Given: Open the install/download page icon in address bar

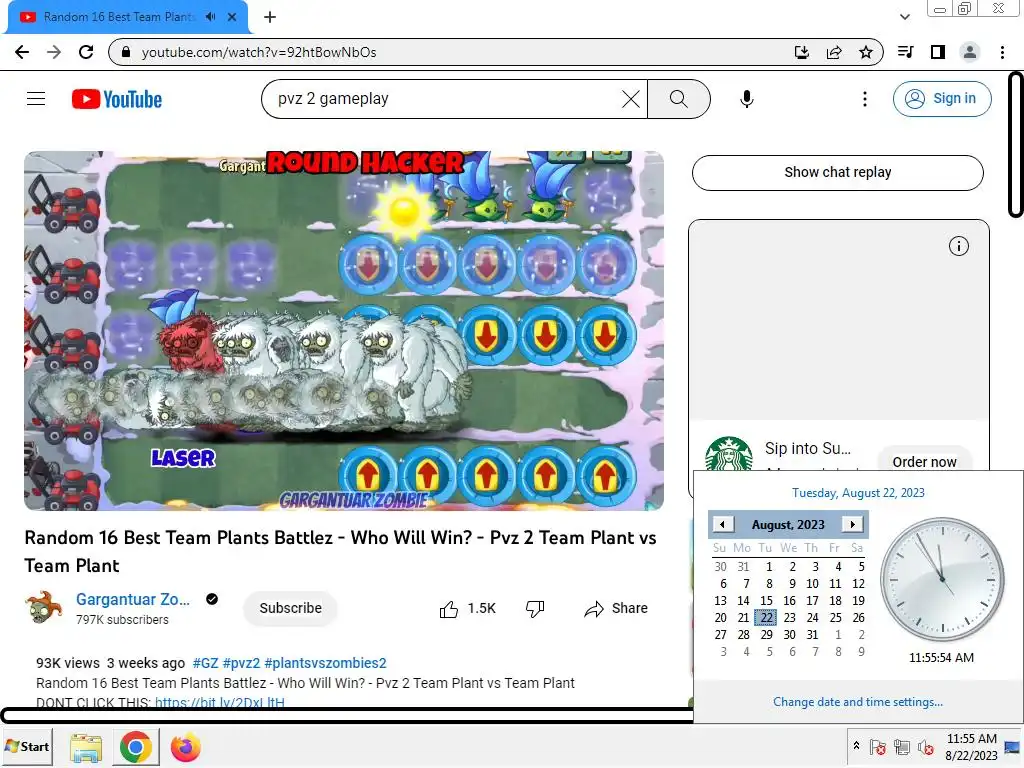Looking at the screenshot, I should (802, 52).
